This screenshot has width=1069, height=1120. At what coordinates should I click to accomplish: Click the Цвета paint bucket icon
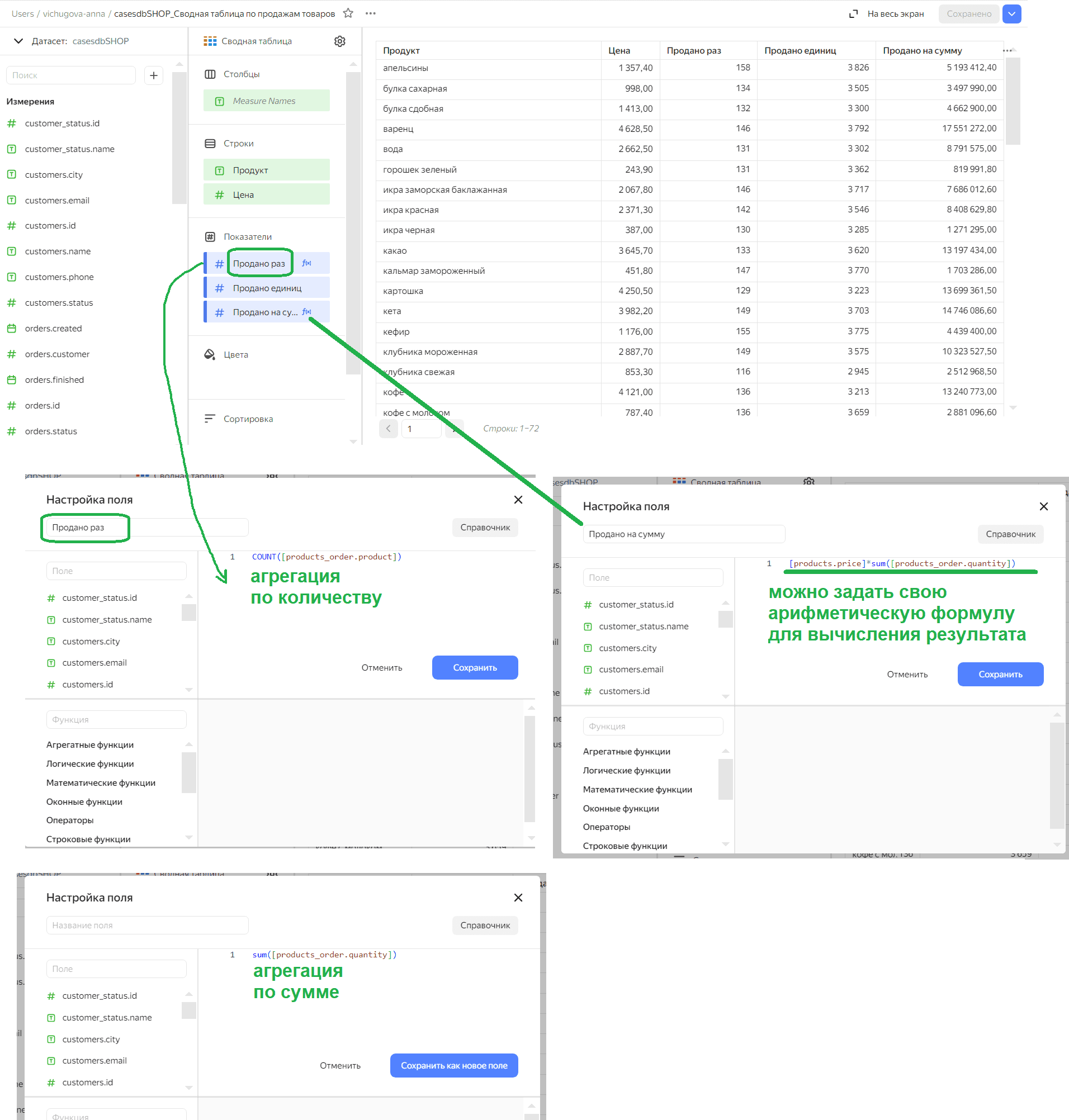click(x=210, y=354)
